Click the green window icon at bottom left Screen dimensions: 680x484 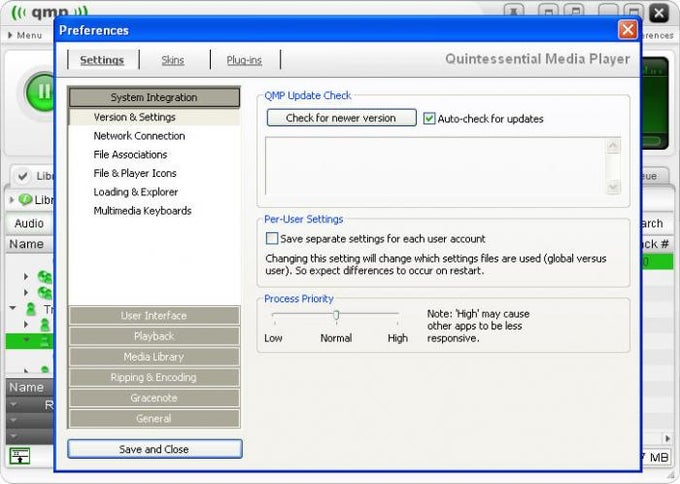20,456
